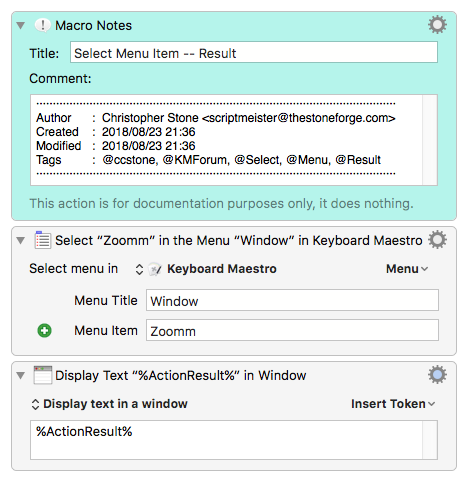Open the Menu dropdown
The image size is (468, 485).
[407, 269]
